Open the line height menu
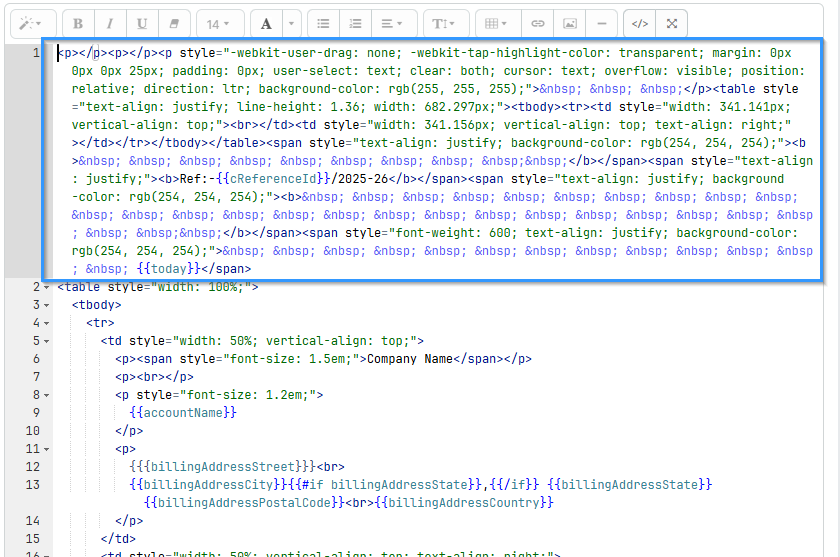This screenshot has height=557, width=840. (x=442, y=23)
